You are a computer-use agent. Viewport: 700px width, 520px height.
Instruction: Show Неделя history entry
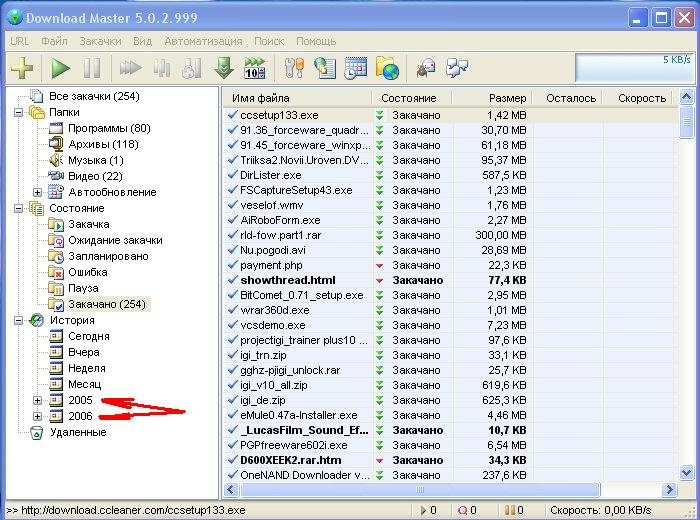click(87, 369)
